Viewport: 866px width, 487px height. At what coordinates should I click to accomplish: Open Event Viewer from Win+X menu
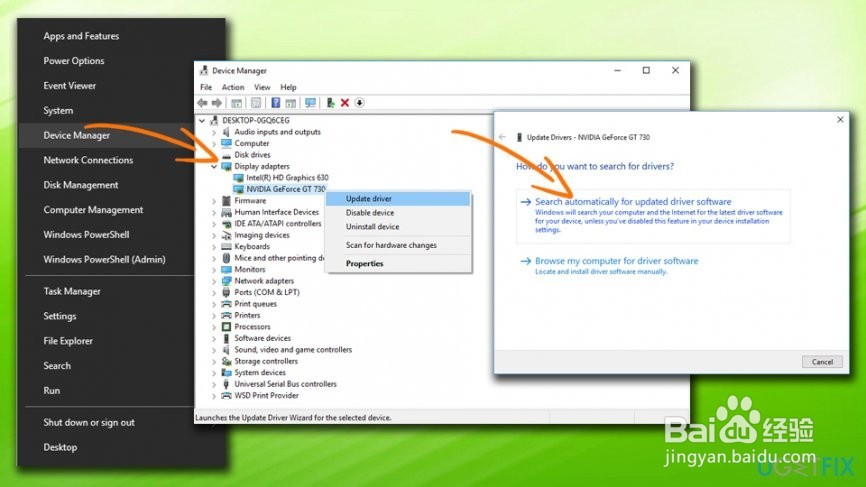[70, 86]
